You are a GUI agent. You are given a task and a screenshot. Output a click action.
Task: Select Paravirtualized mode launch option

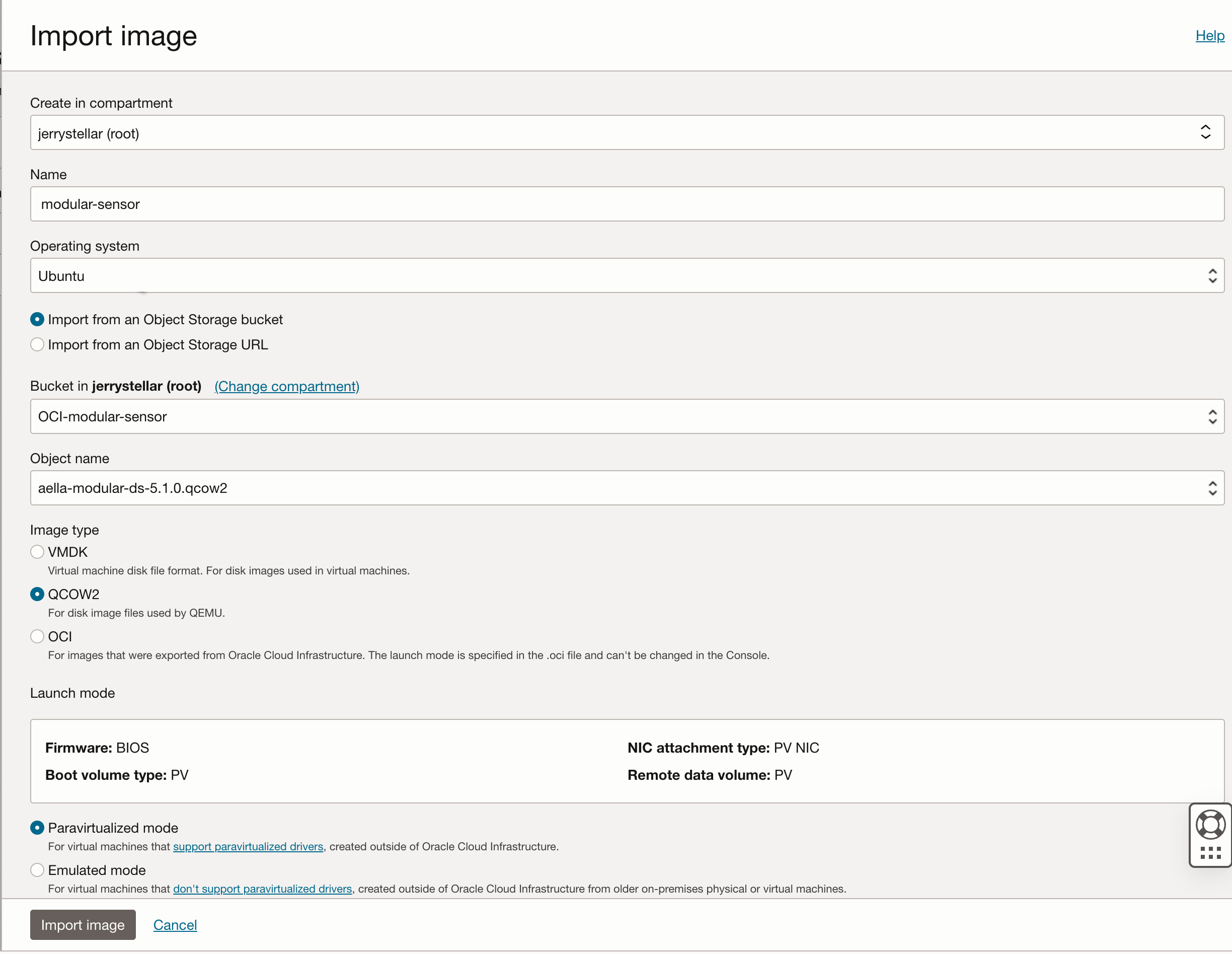click(37, 828)
